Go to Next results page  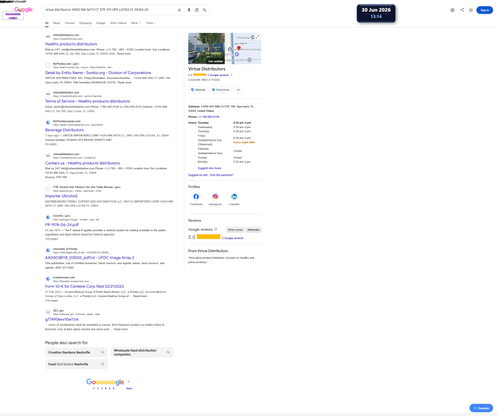[x=129, y=388]
